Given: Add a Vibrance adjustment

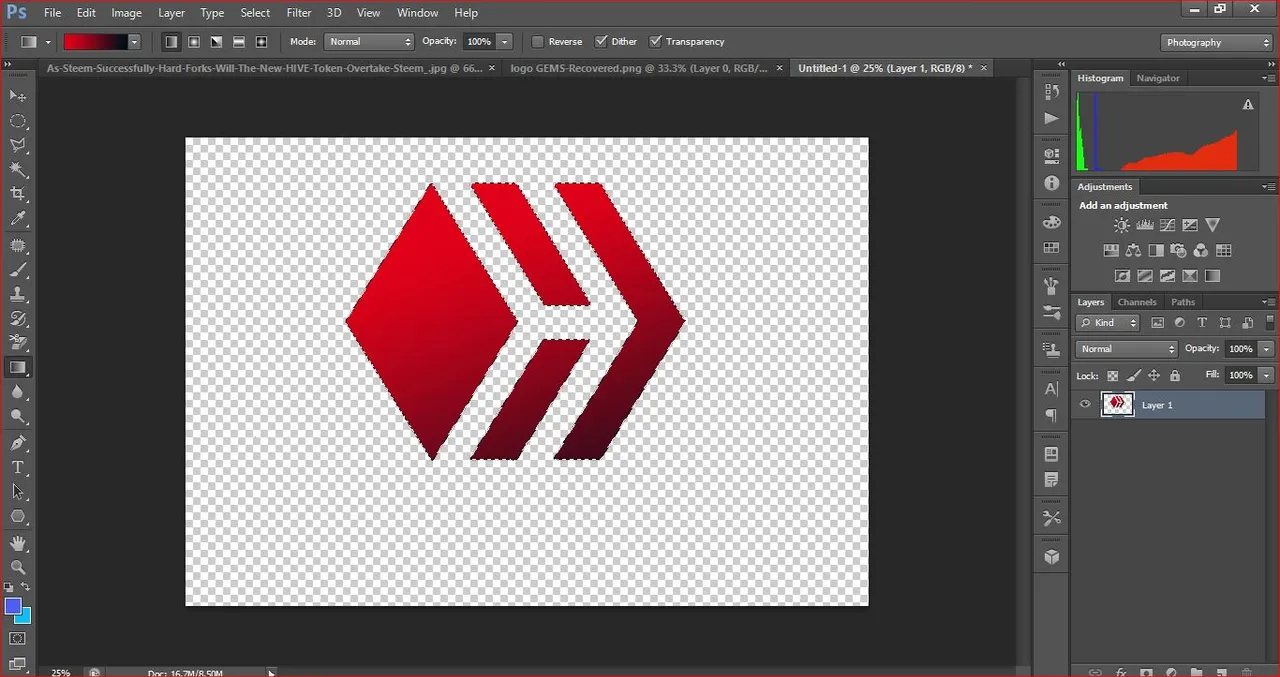Looking at the screenshot, I should (1213, 225).
